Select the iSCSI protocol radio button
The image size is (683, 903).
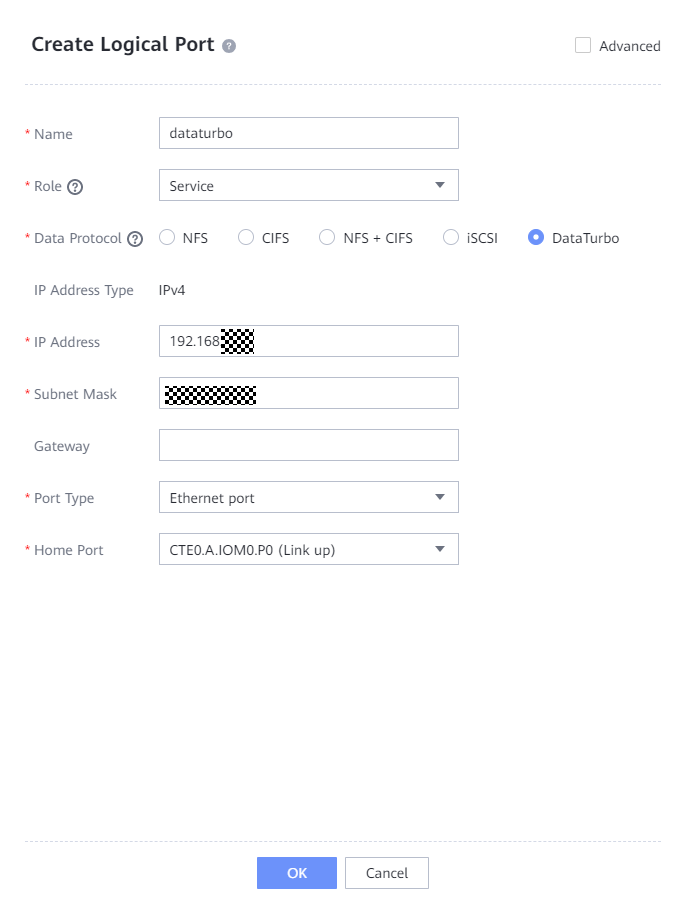click(x=450, y=238)
